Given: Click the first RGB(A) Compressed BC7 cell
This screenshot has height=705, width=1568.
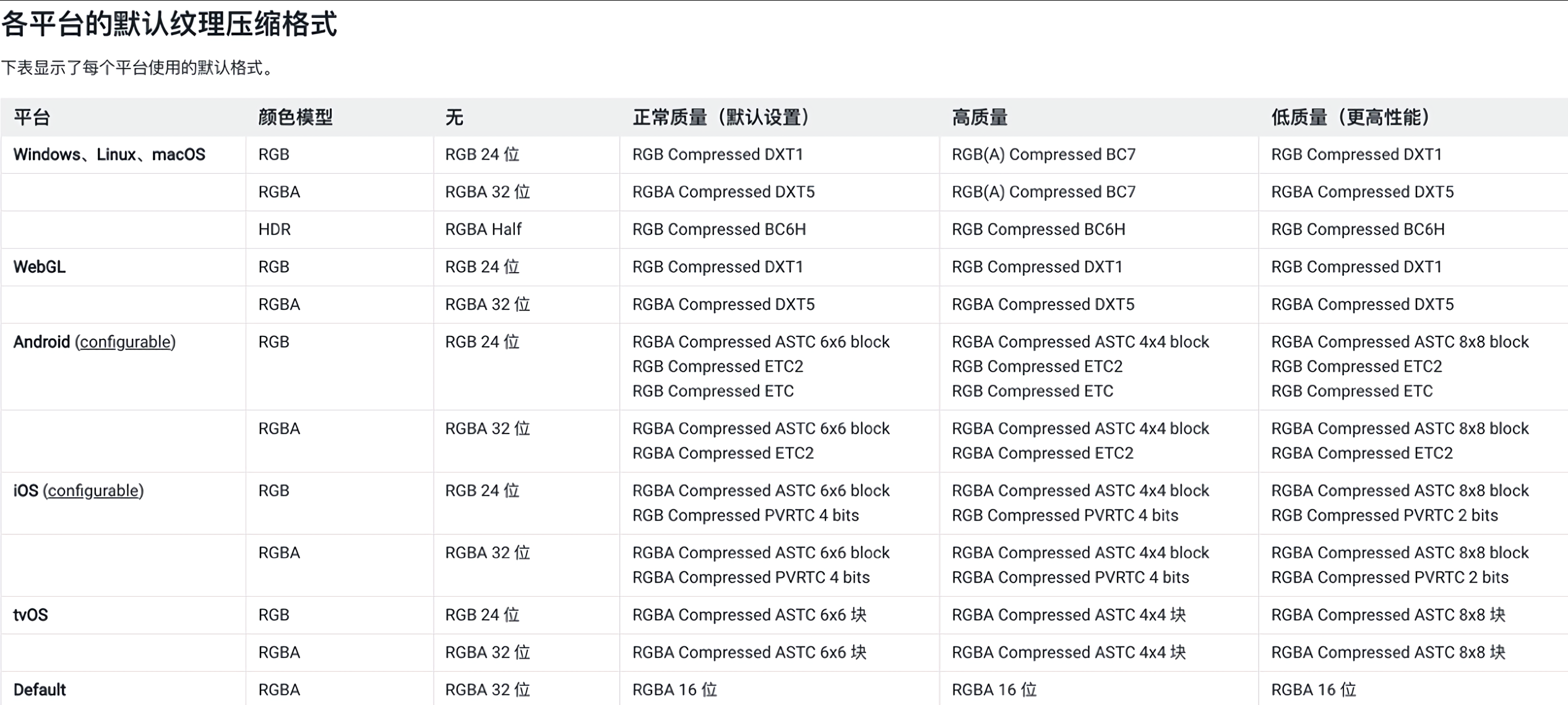Looking at the screenshot, I should tap(1043, 155).
